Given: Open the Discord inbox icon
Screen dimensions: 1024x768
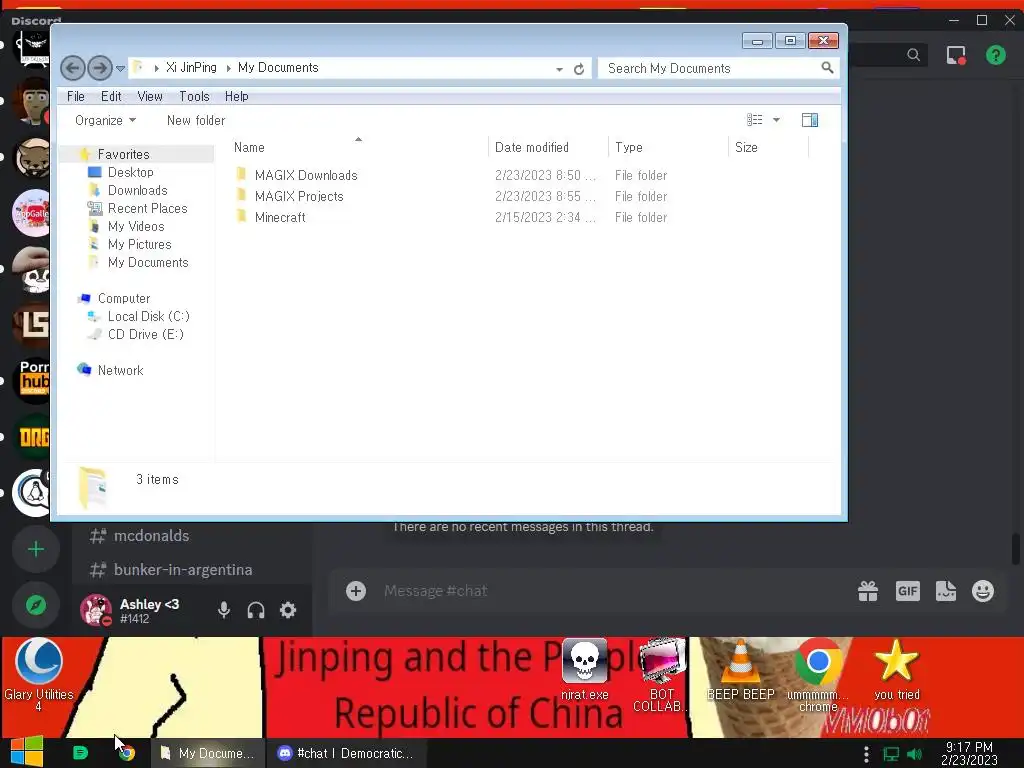Looking at the screenshot, I should click(956, 55).
